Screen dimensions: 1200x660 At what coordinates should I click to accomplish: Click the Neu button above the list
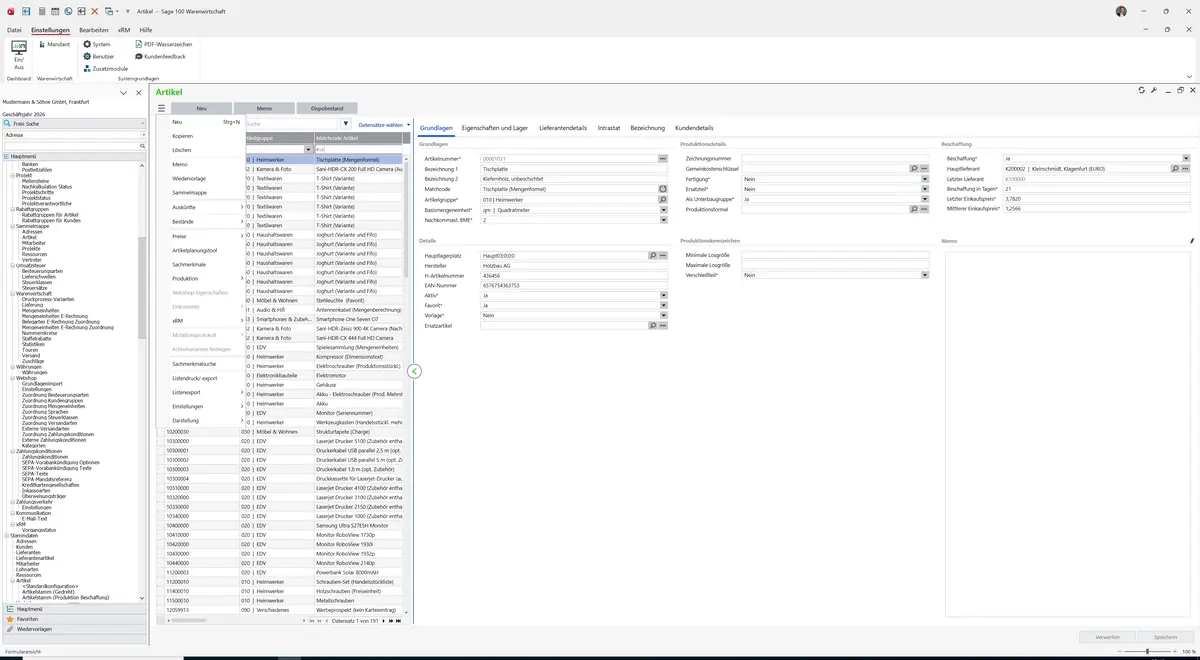[201, 108]
